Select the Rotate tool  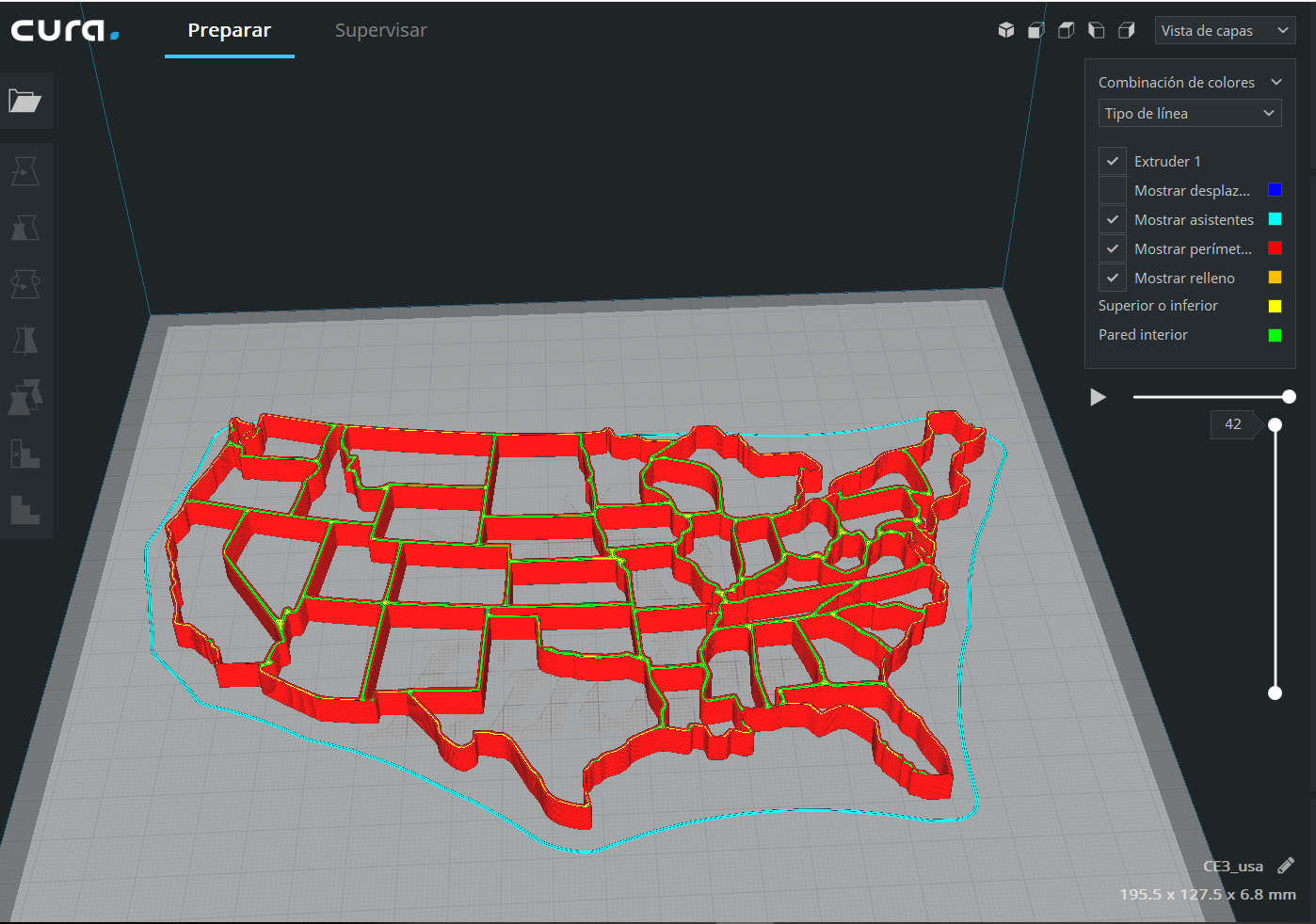tap(26, 283)
